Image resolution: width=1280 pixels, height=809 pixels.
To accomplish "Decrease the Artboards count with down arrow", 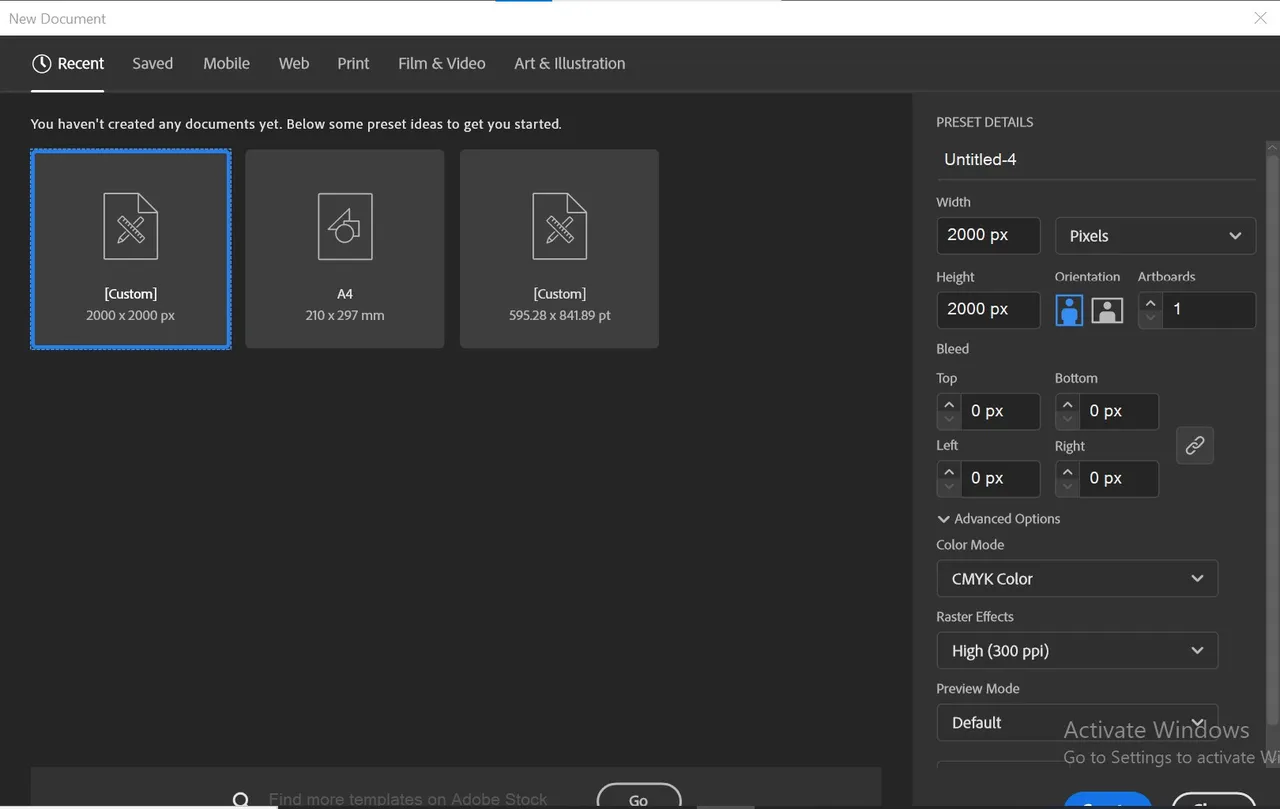I will click(1150, 319).
